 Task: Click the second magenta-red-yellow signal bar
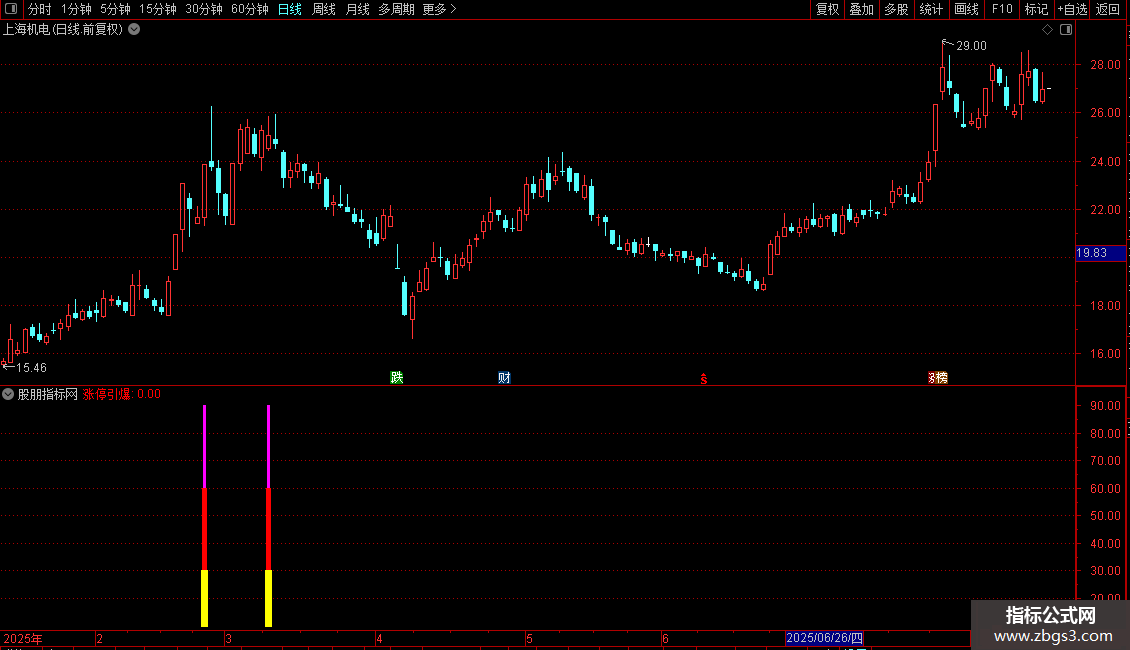pos(269,516)
